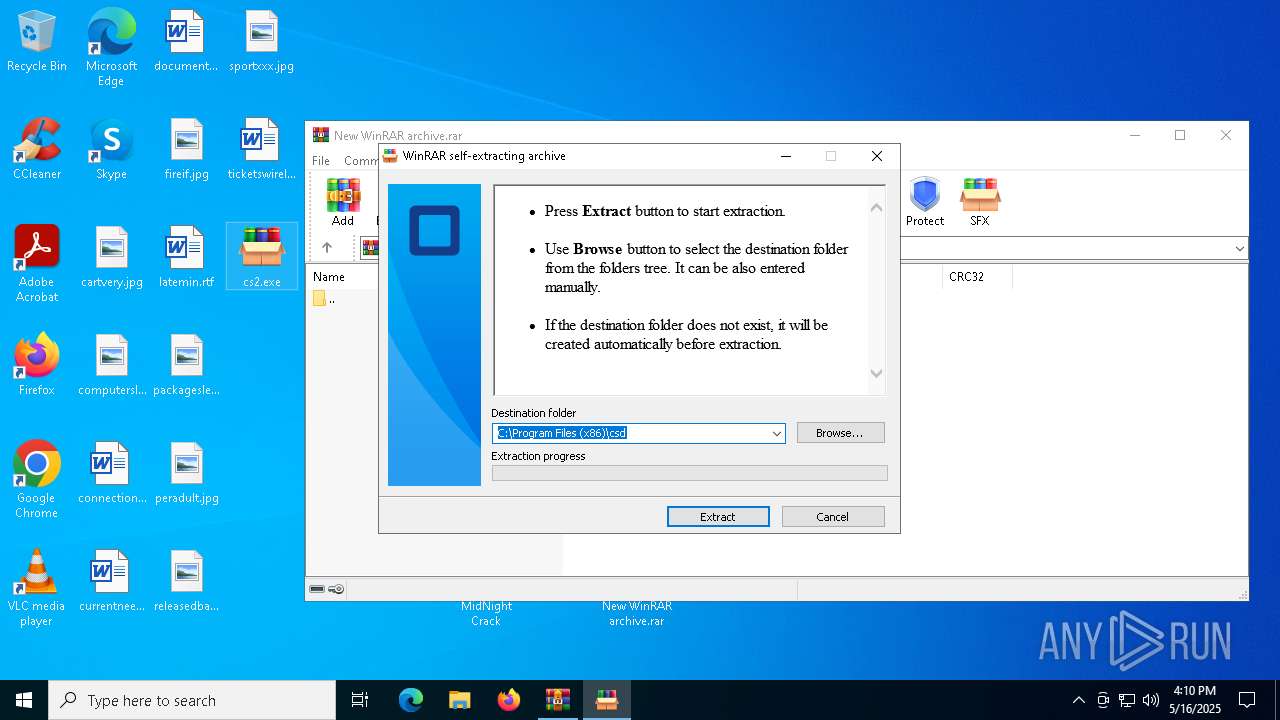The height and width of the screenshot is (720, 1280).
Task: Open Google Chrome desktop shortcut
Action: pos(37,480)
